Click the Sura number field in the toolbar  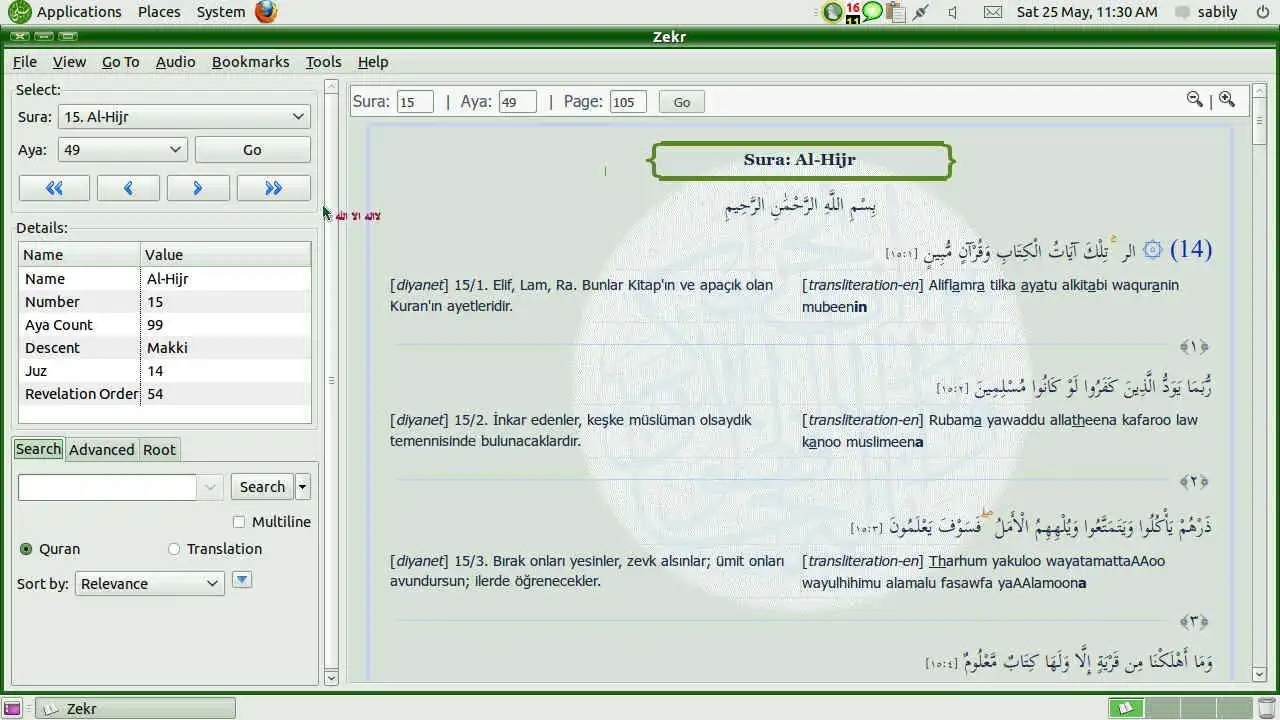click(x=415, y=102)
